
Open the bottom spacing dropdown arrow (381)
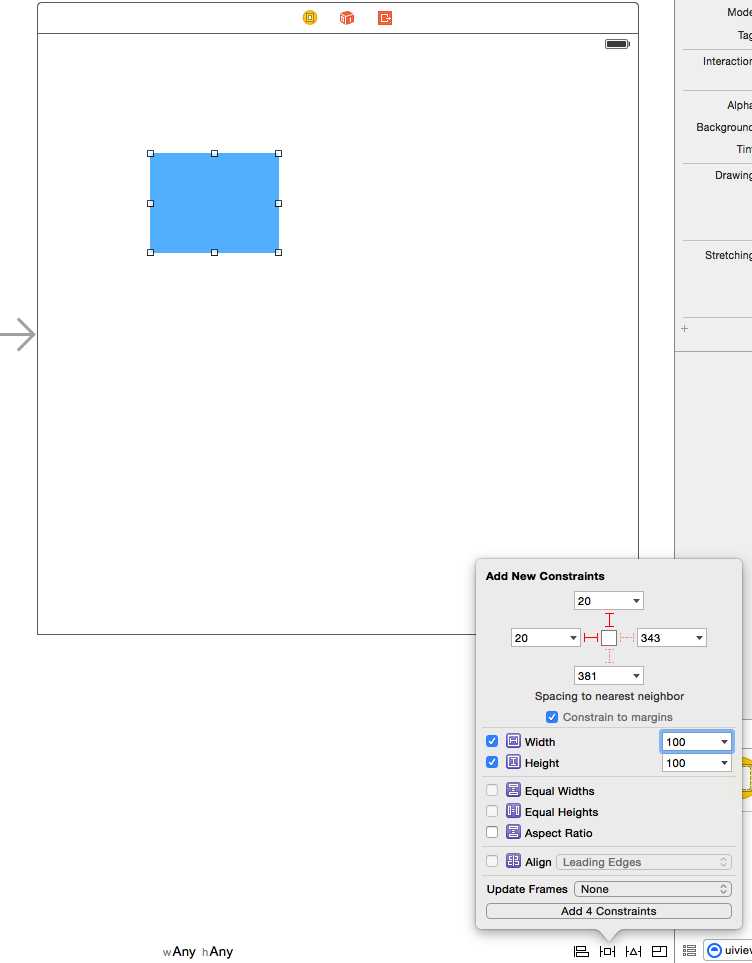pos(636,676)
